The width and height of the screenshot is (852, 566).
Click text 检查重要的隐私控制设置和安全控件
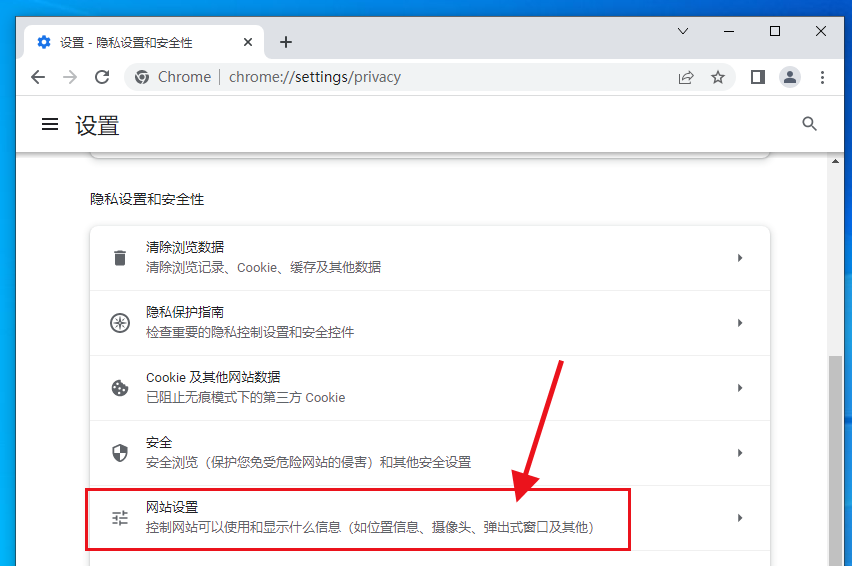[x=250, y=332]
